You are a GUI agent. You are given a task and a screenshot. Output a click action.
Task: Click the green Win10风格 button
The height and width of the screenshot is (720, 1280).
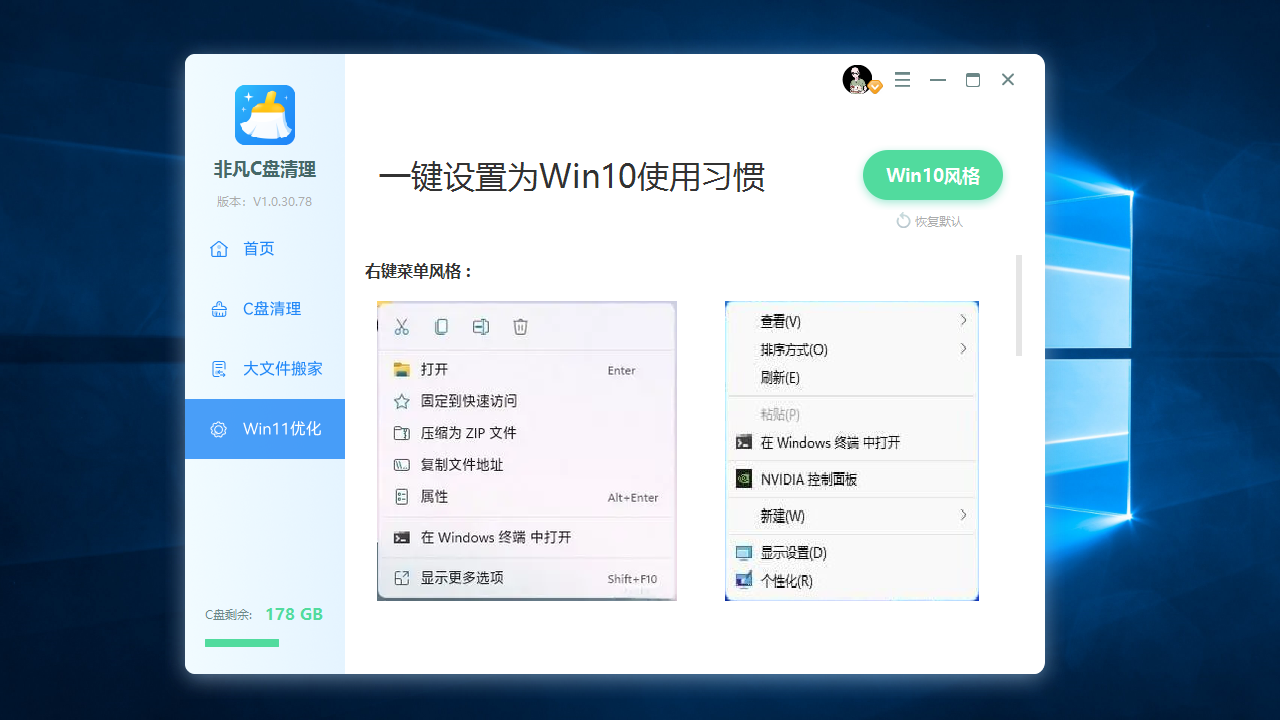932,174
